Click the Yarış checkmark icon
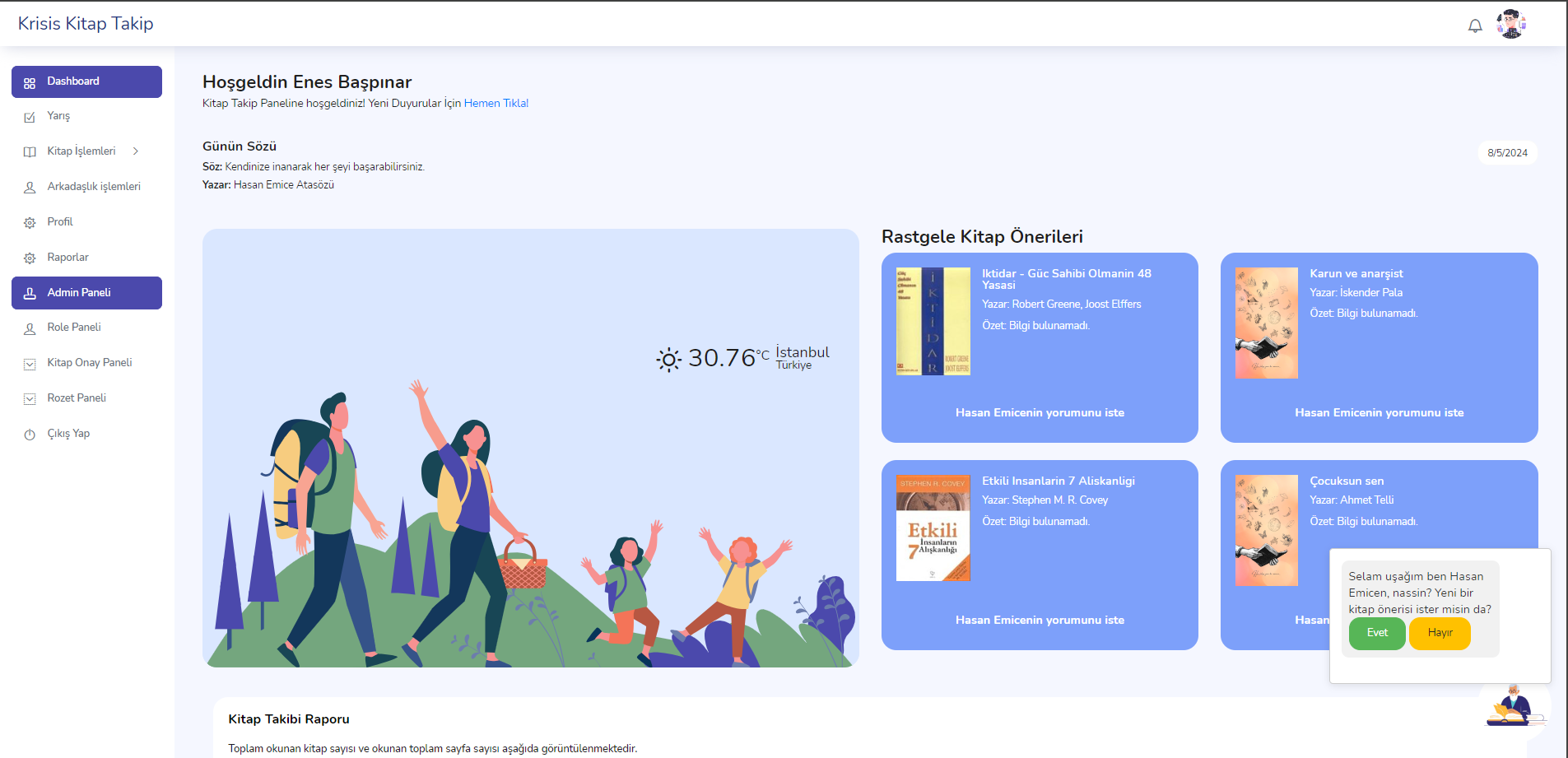This screenshot has width=1568, height=758. pos(30,117)
